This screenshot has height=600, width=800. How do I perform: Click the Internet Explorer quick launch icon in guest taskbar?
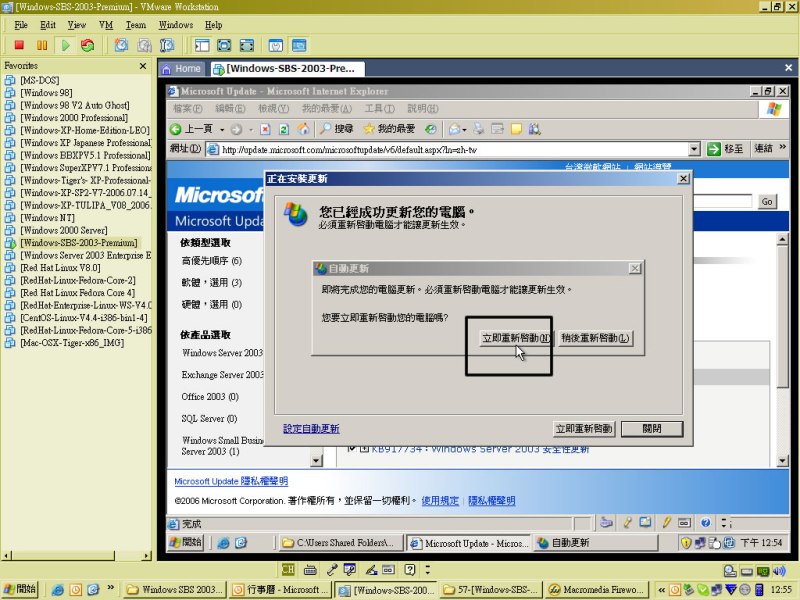tap(223, 543)
